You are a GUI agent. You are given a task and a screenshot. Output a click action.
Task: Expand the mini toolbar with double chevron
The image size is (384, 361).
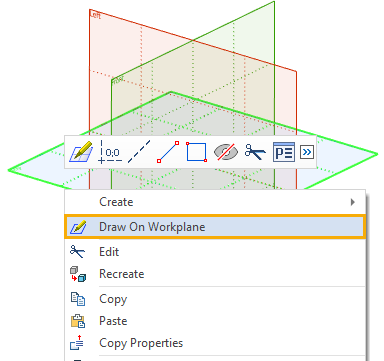click(x=307, y=152)
